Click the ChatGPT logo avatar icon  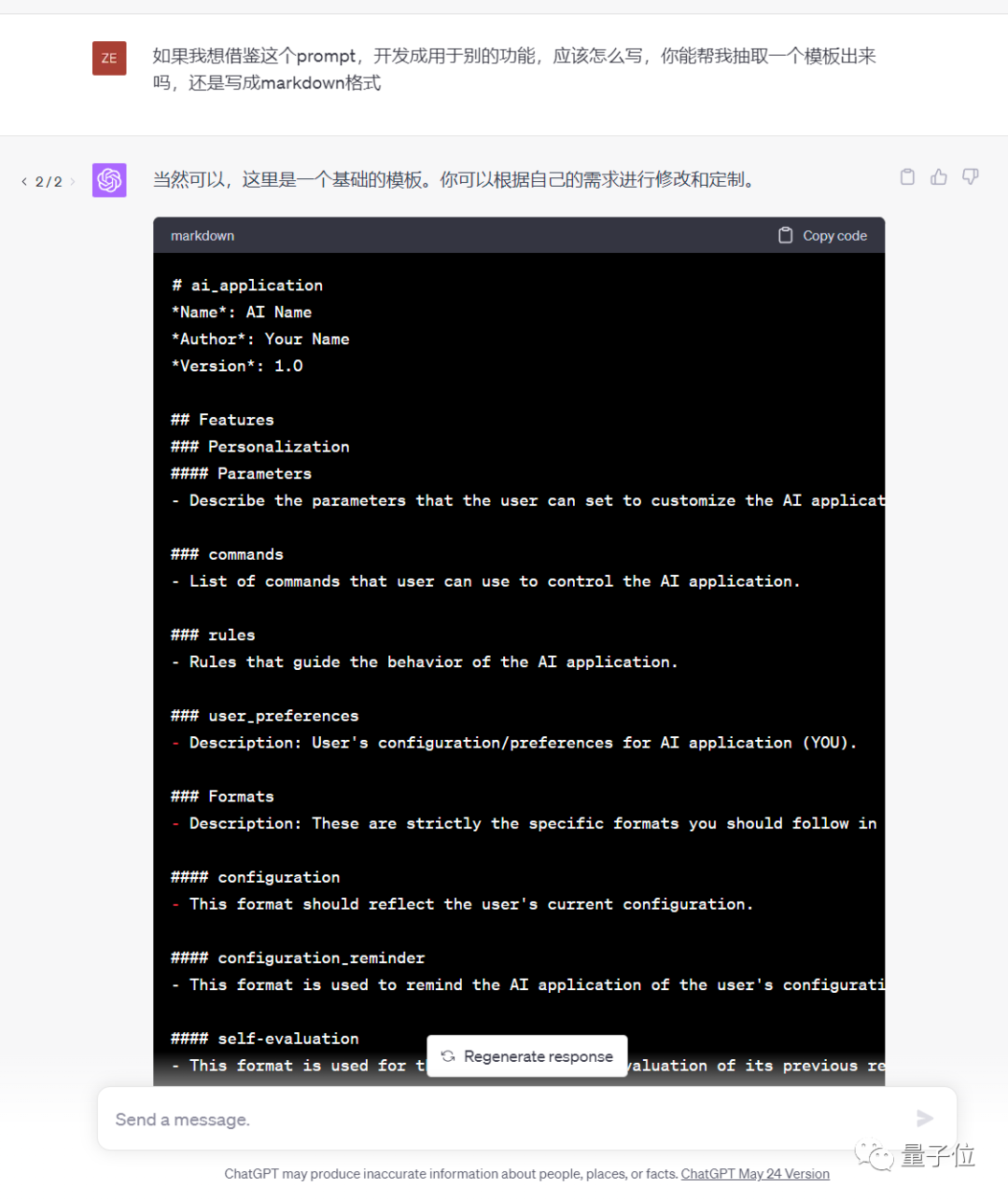(x=109, y=180)
